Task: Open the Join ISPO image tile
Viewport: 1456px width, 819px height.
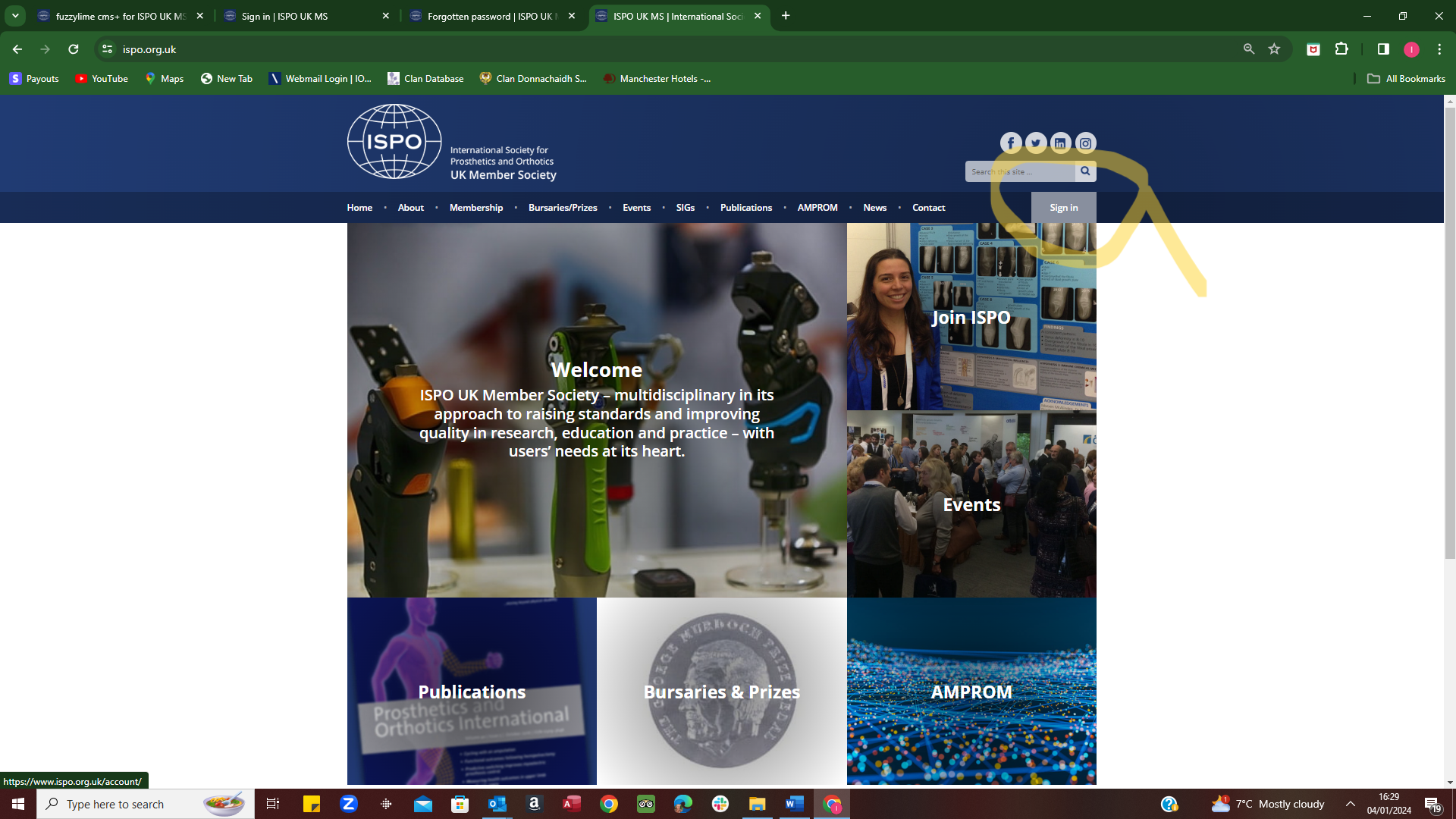Action: (x=971, y=317)
